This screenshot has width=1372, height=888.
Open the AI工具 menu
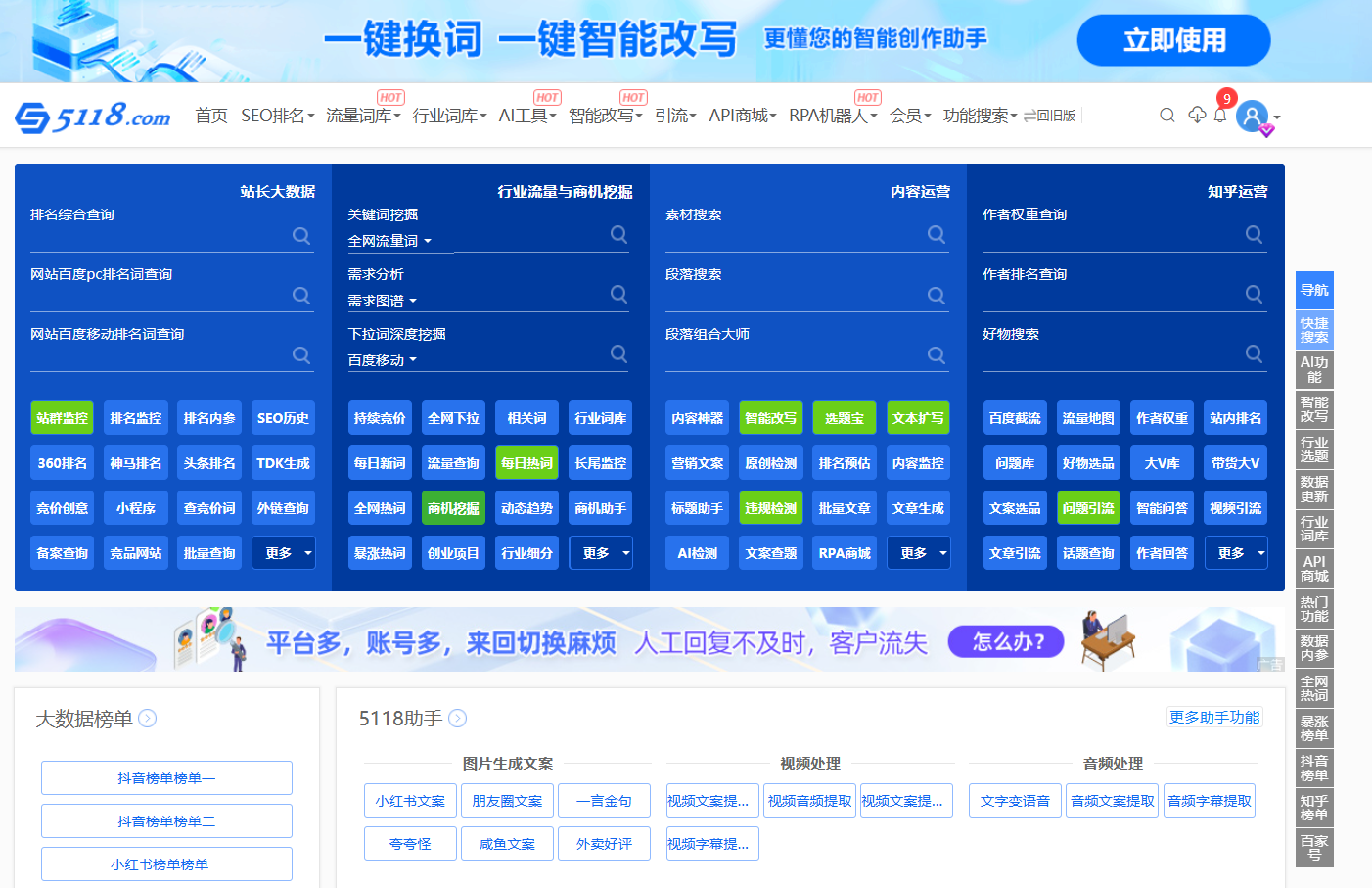click(x=527, y=116)
